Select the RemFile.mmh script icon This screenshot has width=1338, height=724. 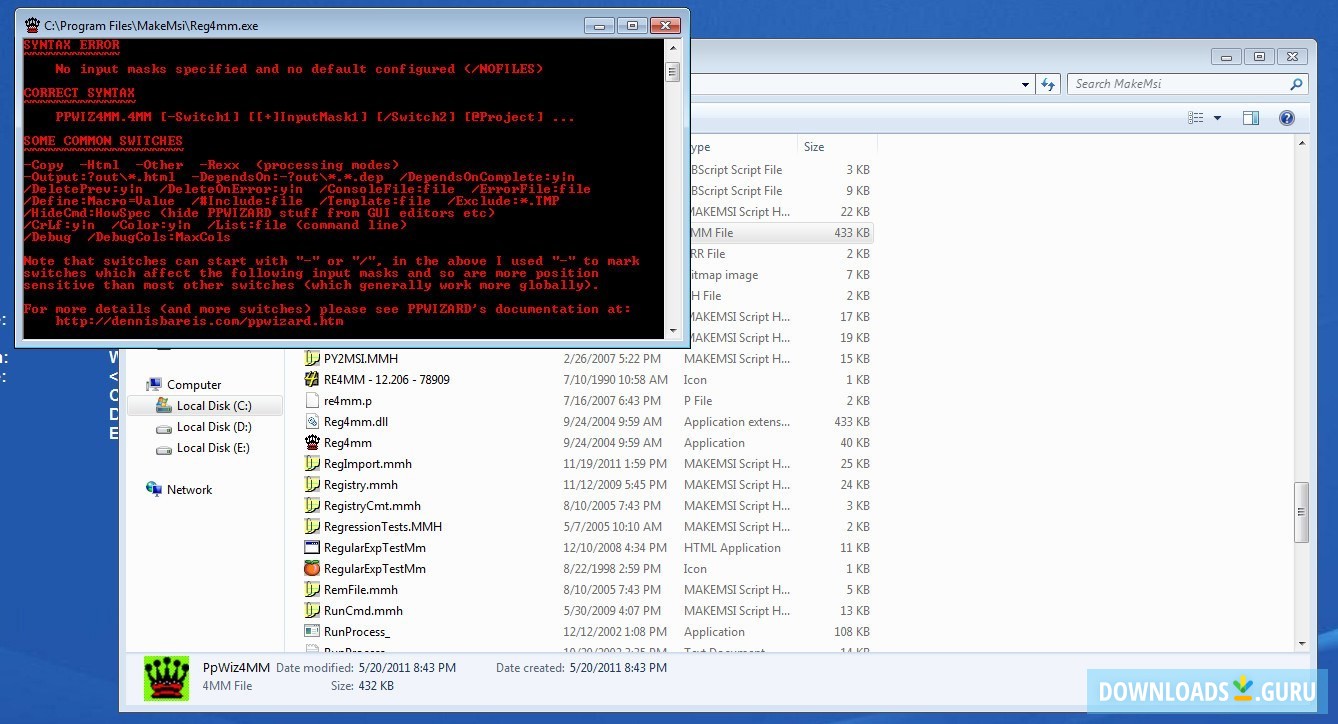click(x=312, y=590)
